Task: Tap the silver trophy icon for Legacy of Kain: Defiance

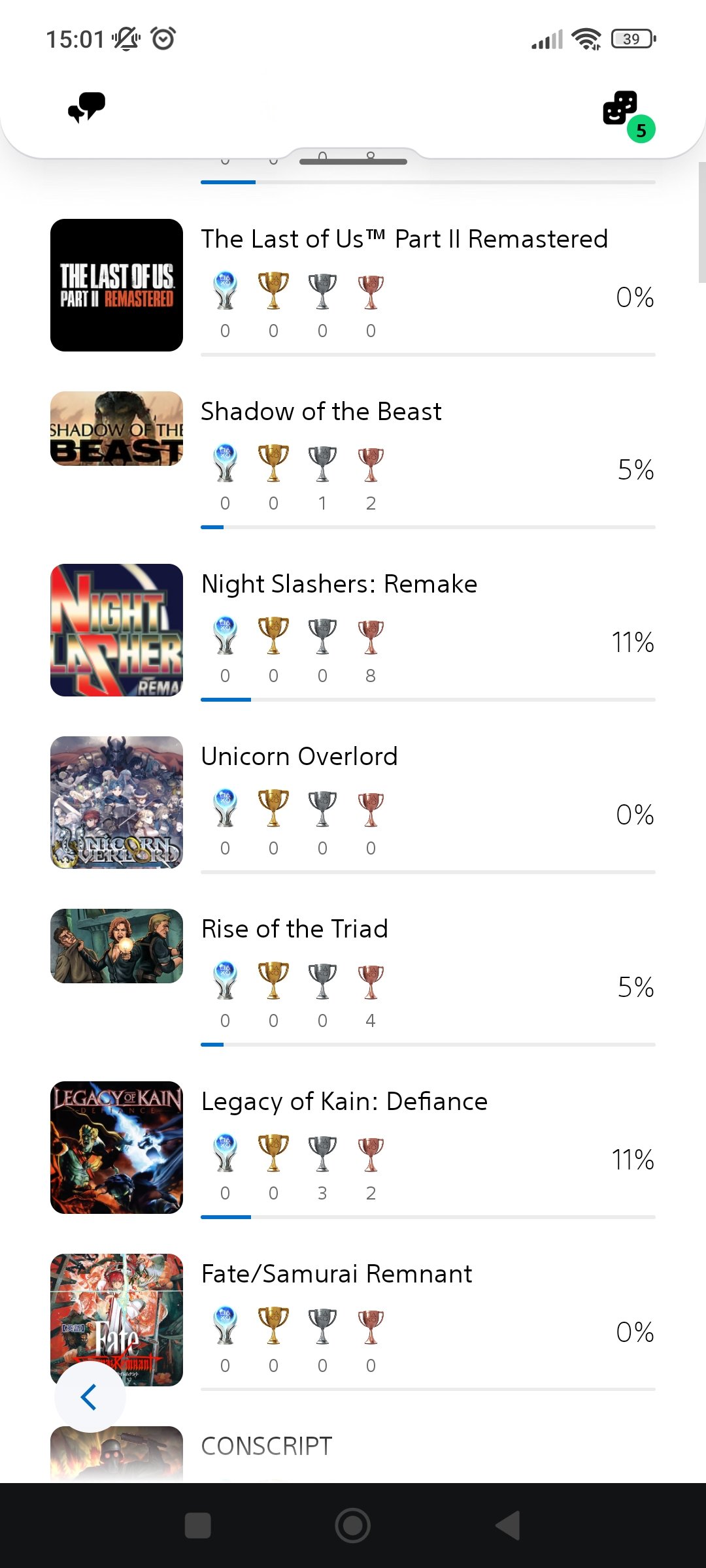Action: coord(322,1153)
